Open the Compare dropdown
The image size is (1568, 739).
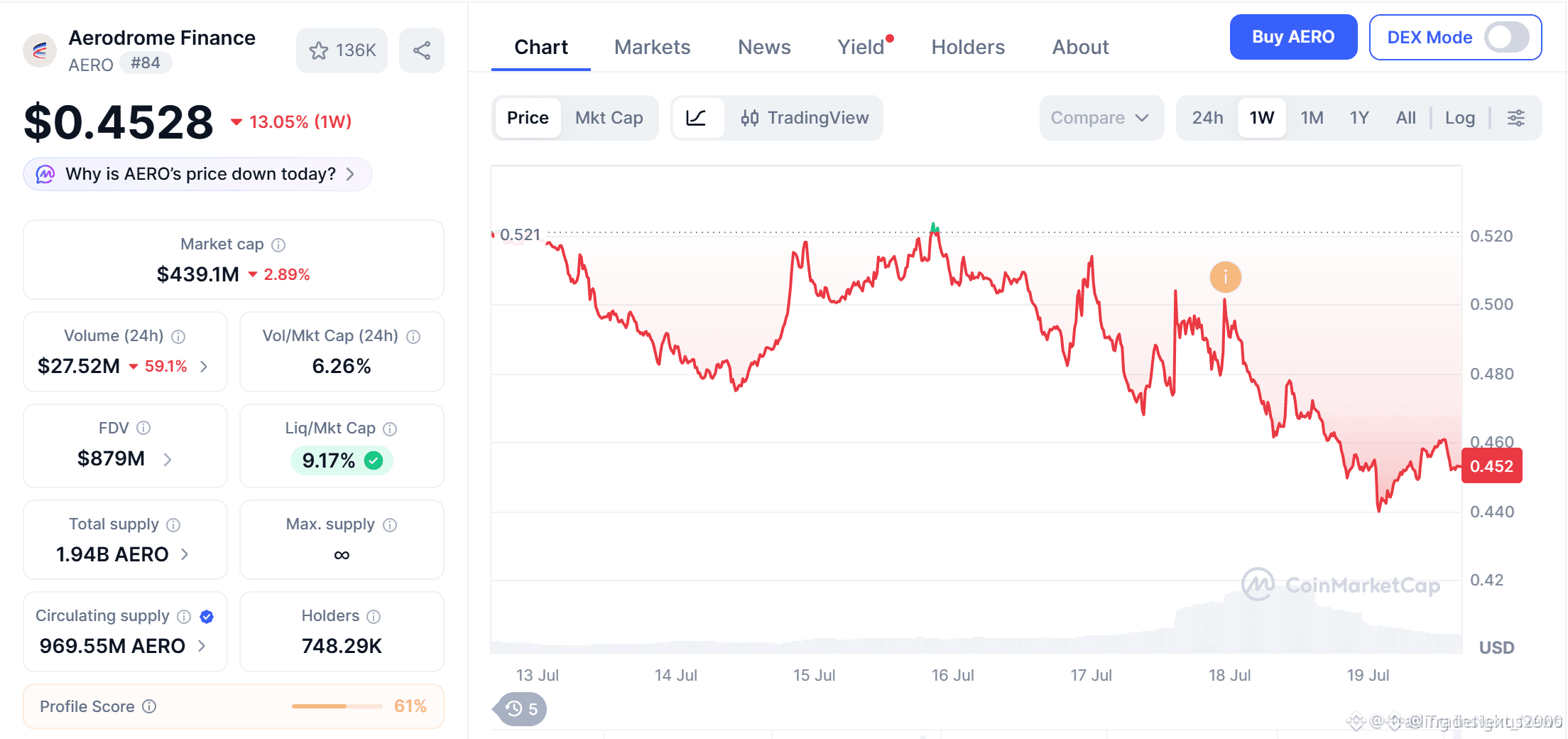click(1101, 118)
